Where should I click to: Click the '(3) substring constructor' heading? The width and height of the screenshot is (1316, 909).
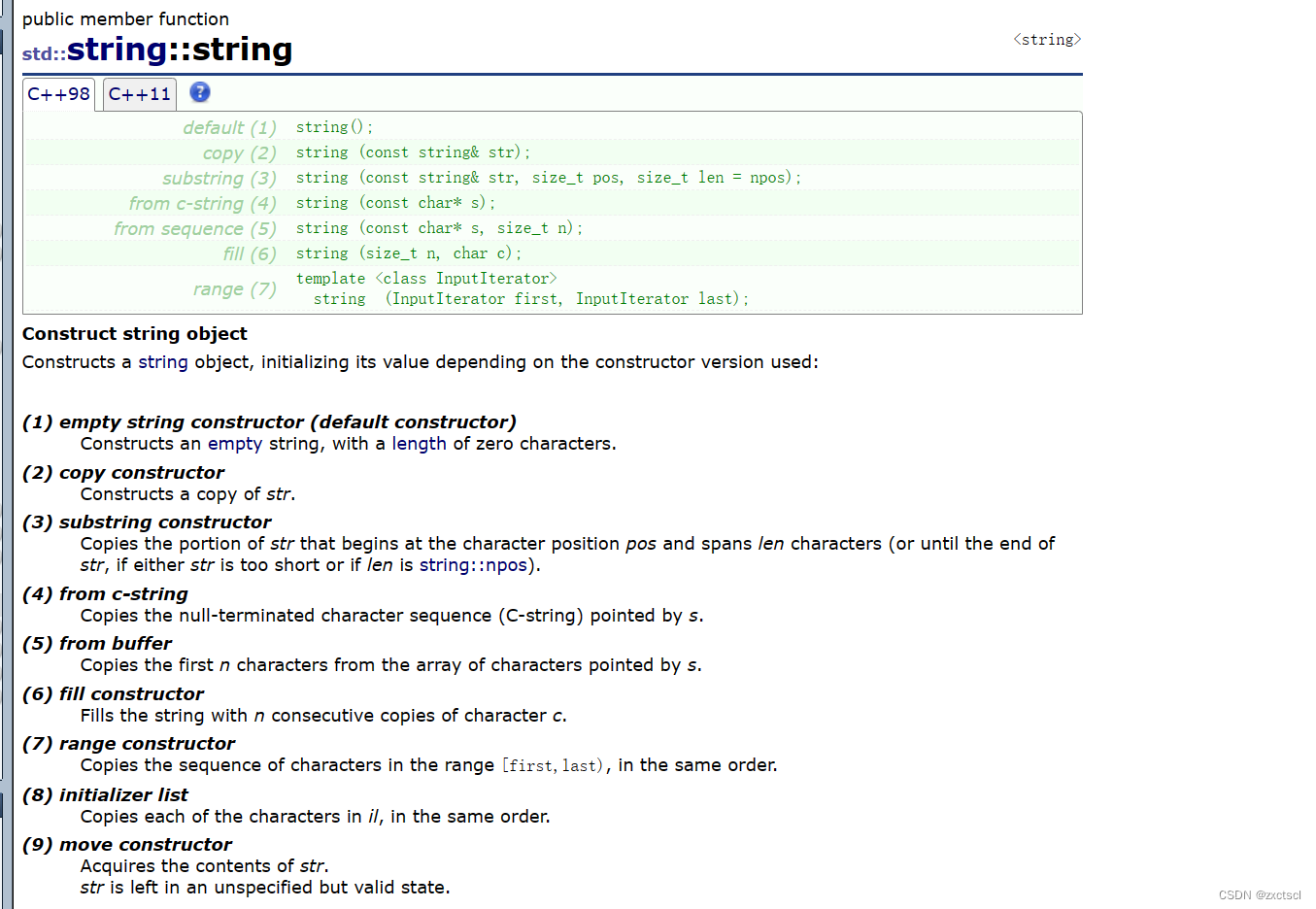click(x=147, y=522)
